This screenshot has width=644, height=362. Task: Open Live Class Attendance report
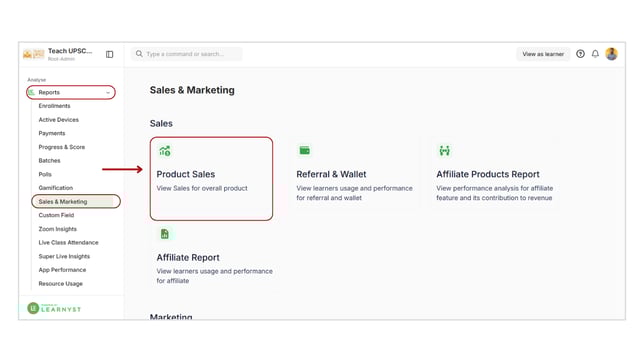[x=68, y=242]
